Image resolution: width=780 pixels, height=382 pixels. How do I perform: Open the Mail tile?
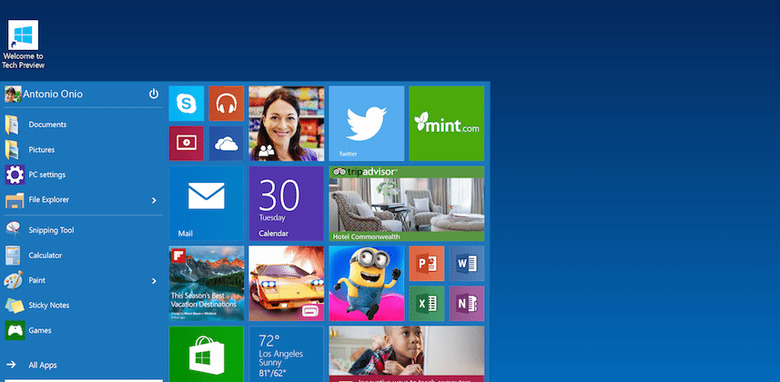(206, 203)
